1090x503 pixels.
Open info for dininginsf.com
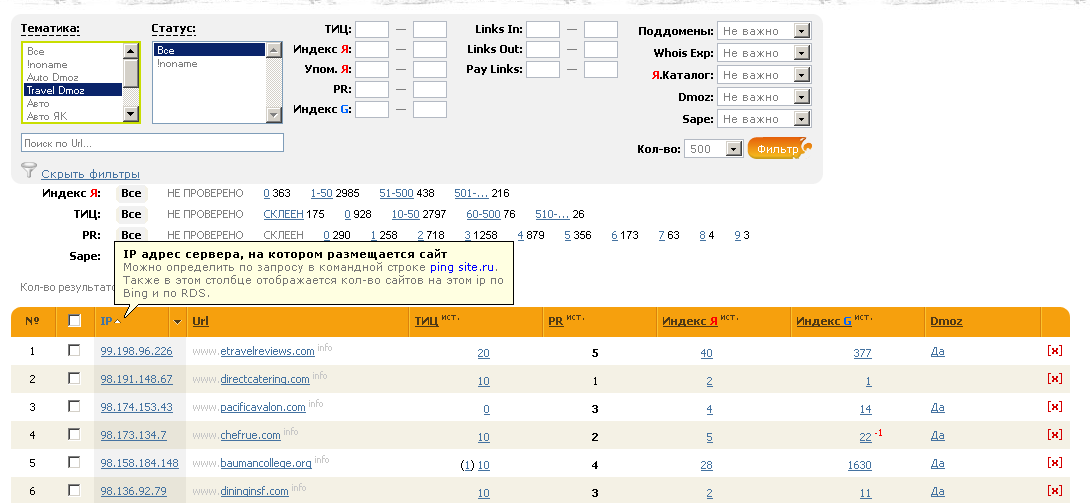click(x=298, y=487)
